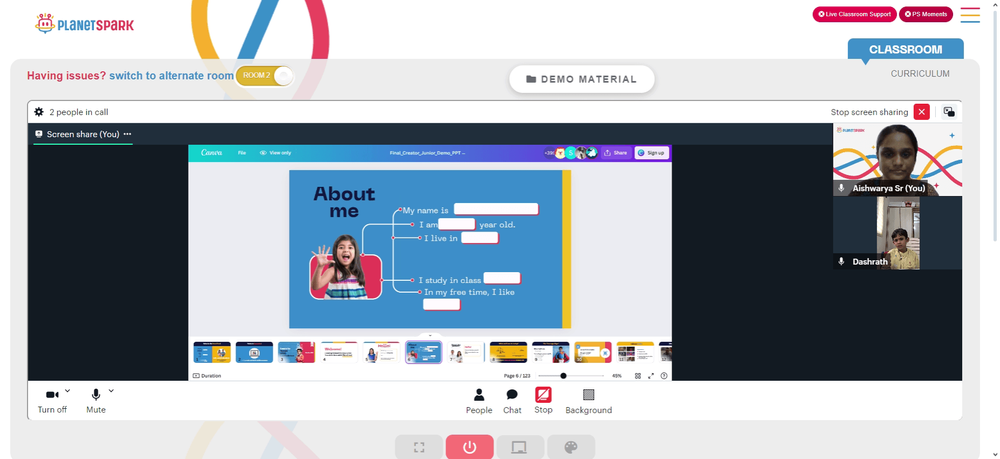This screenshot has width=1000, height=459.
Task: Click the I live in blank field
Action: pyautogui.click(x=480, y=238)
